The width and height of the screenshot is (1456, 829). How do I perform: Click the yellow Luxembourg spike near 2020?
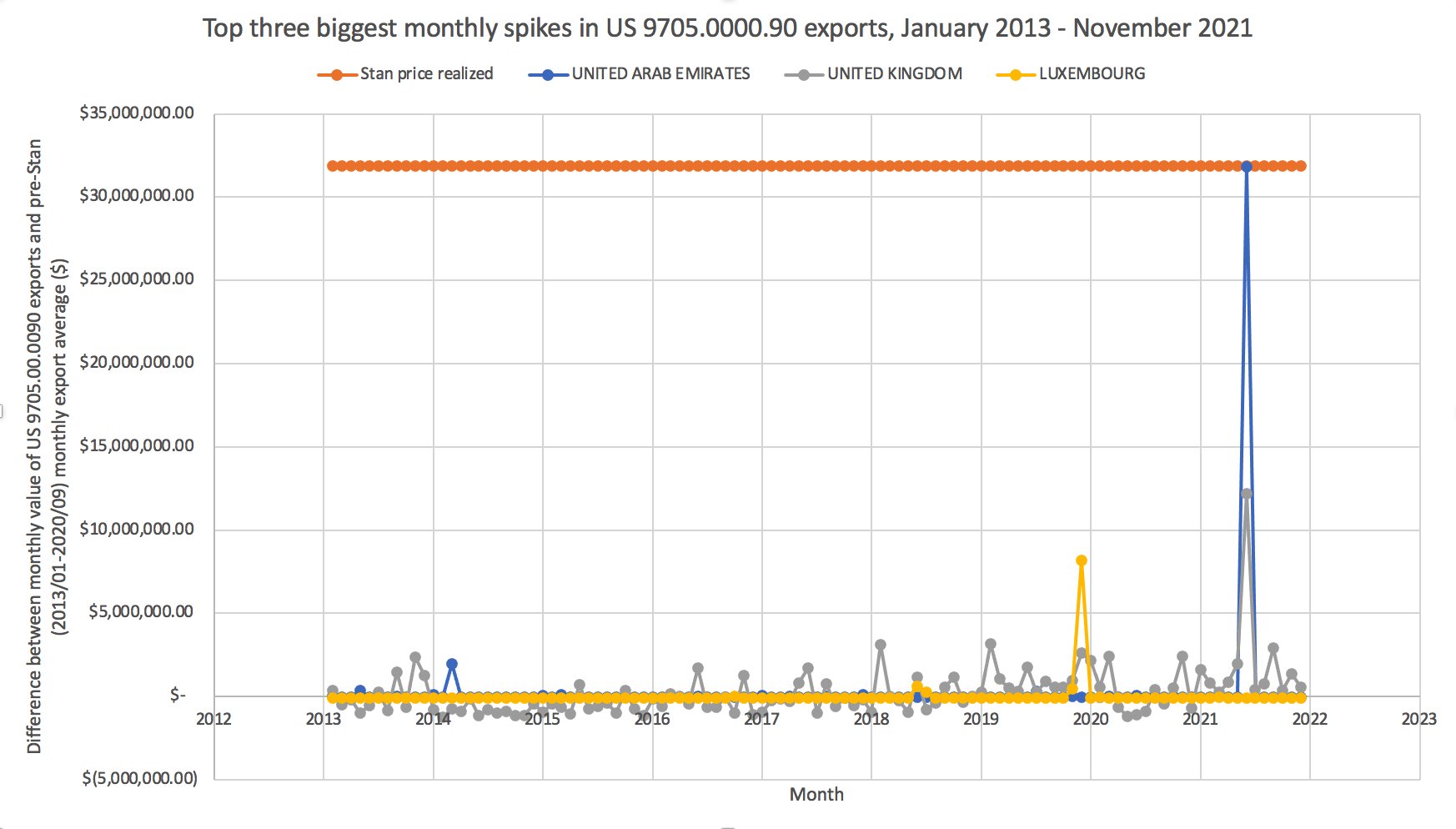point(1082,560)
